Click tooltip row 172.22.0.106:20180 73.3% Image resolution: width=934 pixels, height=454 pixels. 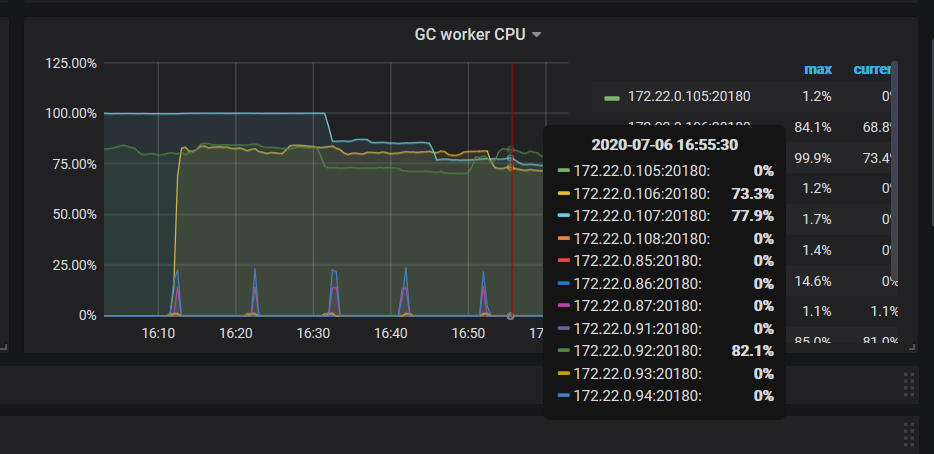[x=665, y=194]
